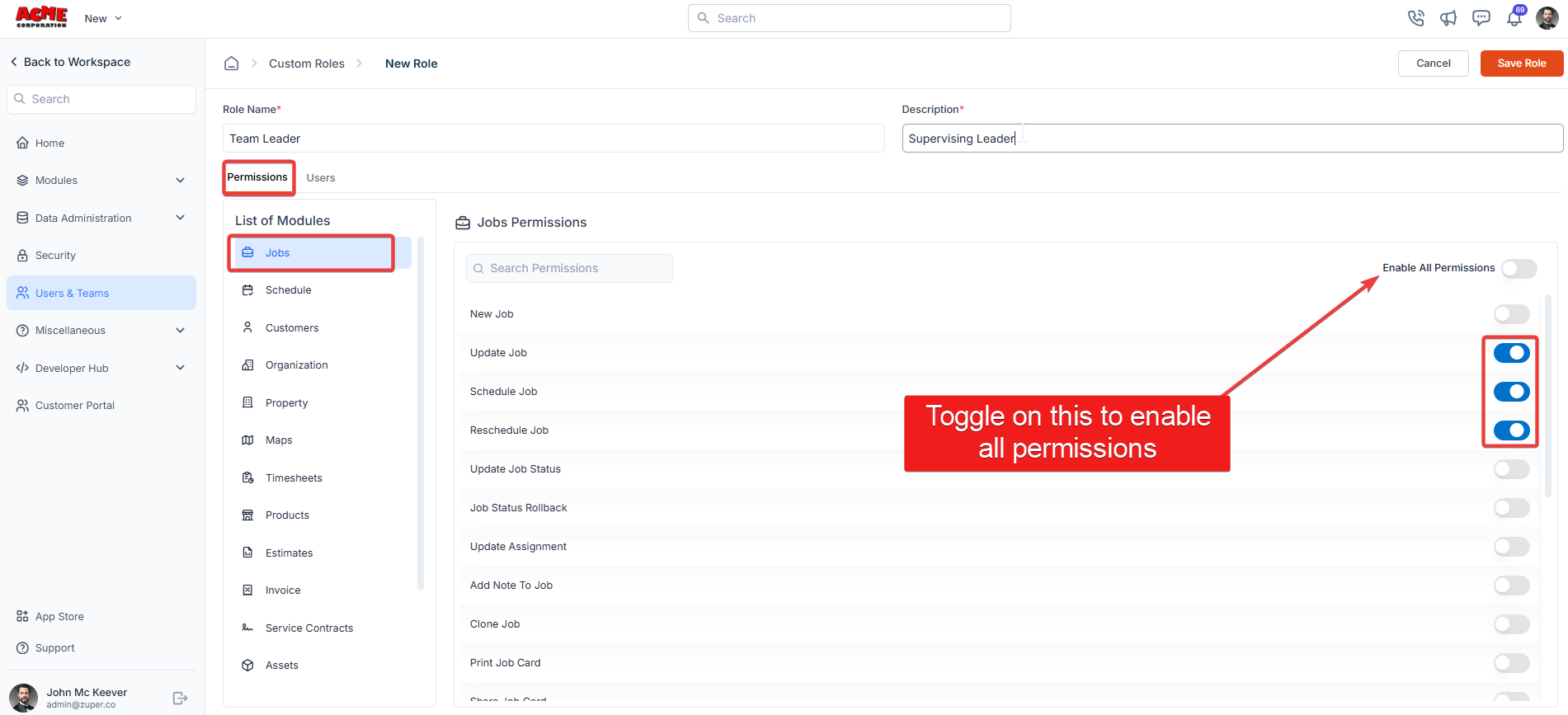Click the Support help icon
The height and width of the screenshot is (715, 1568).
[22, 648]
